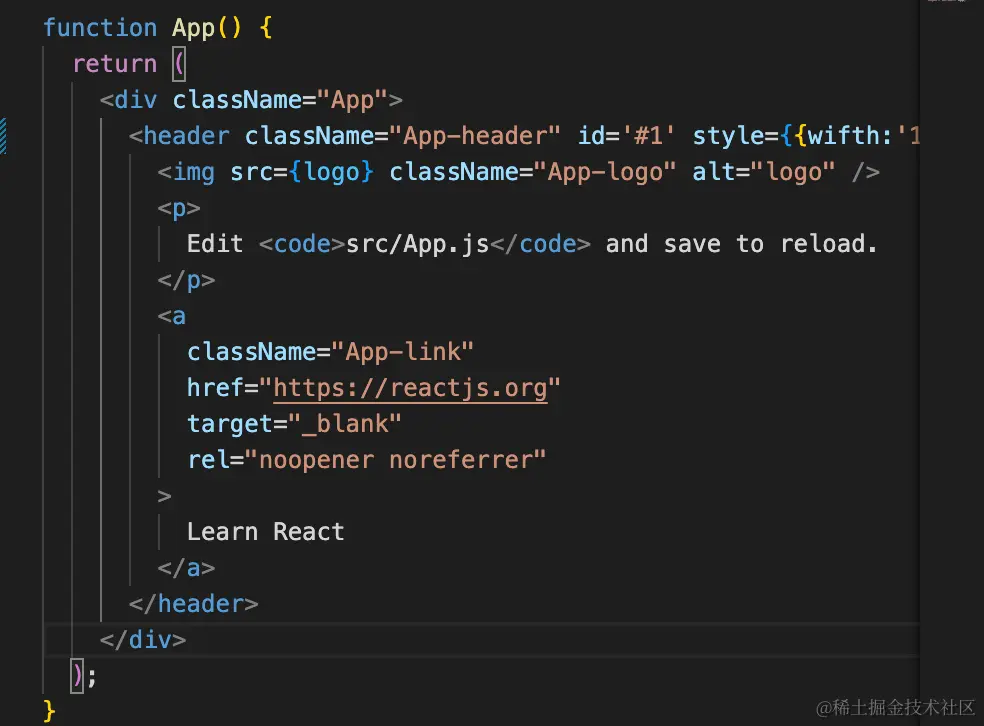Image resolution: width=984 pixels, height=726 pixels.
Task: Click the className="App-link" attribute
Action: click(330, 352)
